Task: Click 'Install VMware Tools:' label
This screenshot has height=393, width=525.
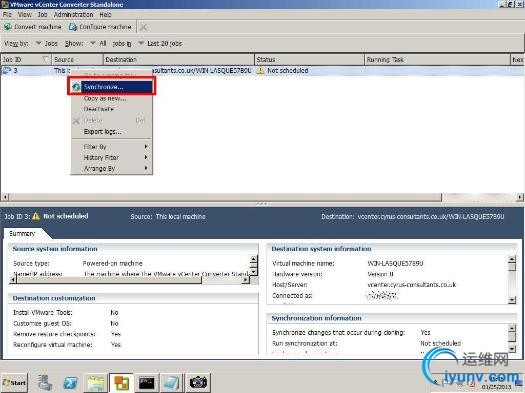Action: (x=43, y=313)
